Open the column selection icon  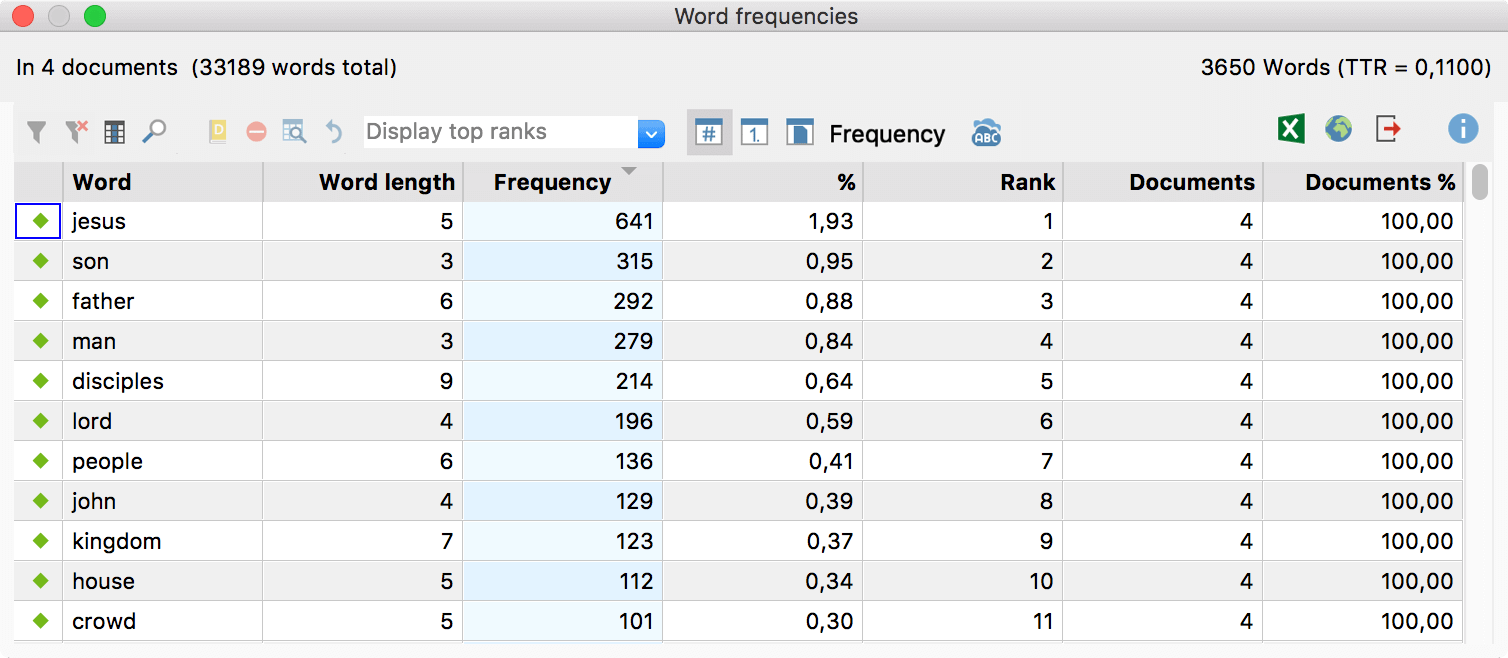click(115, 132)
